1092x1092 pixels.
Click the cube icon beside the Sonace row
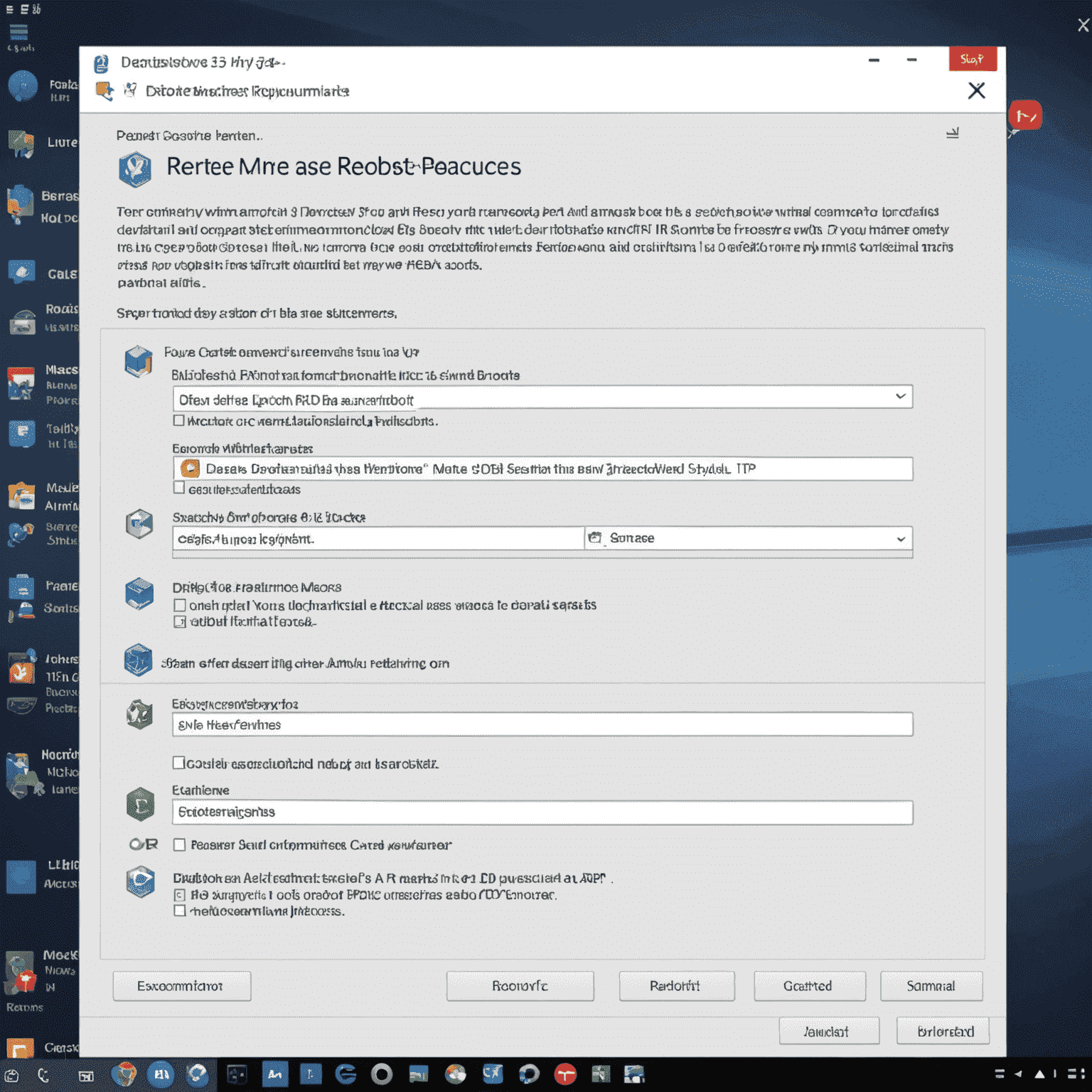coord(139,524)
